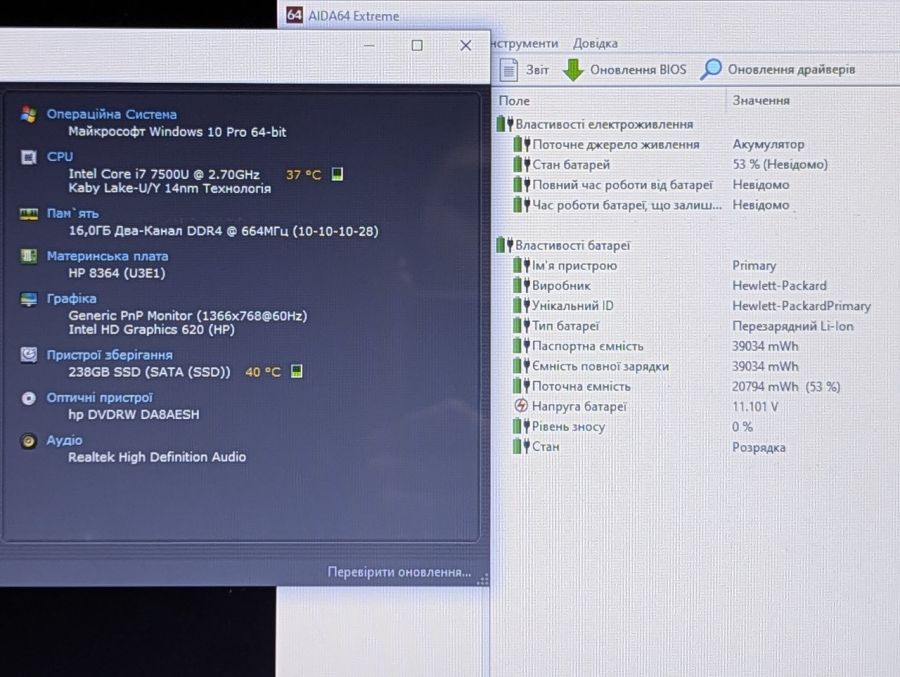Click the Перезарядний Li-Ion value
The height and width of the screenshot is (677, 900).
tap(793, 326)
